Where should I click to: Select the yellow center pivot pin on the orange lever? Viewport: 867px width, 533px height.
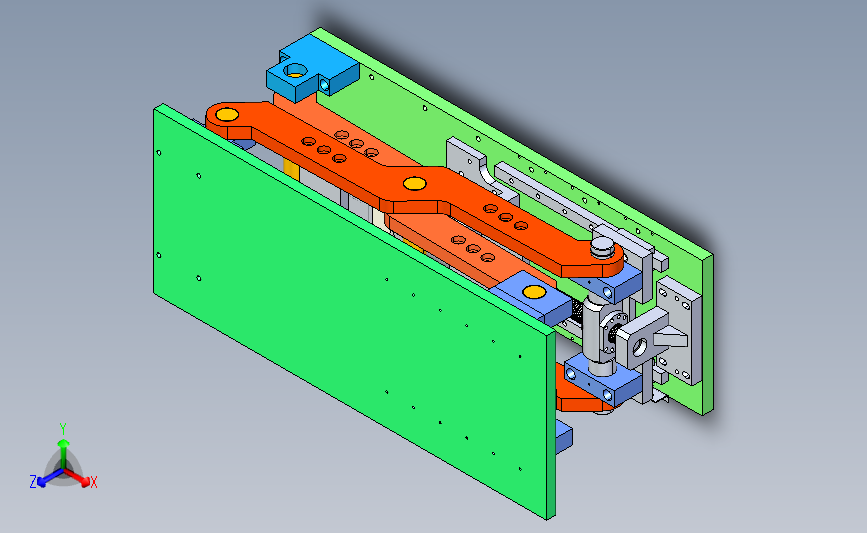[x=415, y=184]
